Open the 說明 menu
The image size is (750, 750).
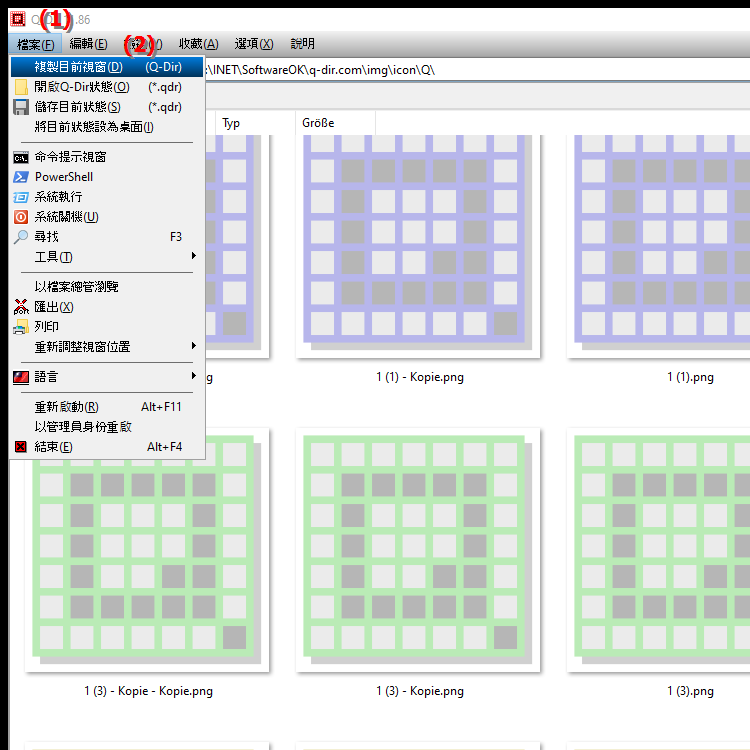303,44
